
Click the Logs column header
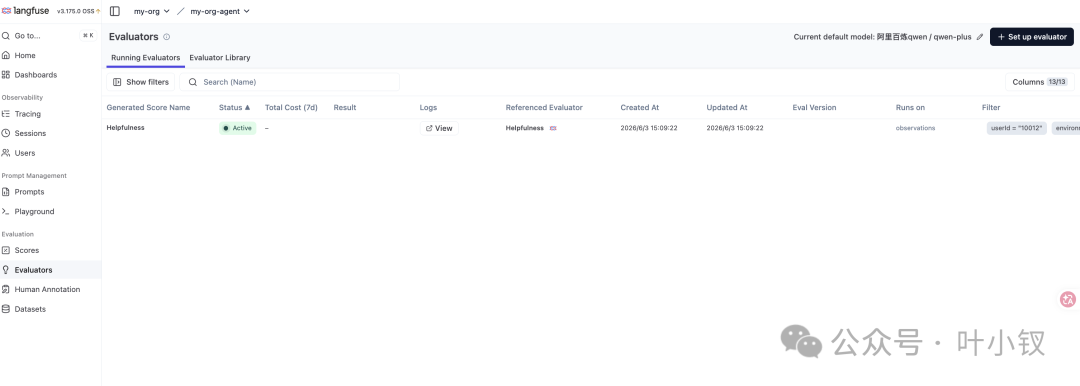tap(428, 108)
